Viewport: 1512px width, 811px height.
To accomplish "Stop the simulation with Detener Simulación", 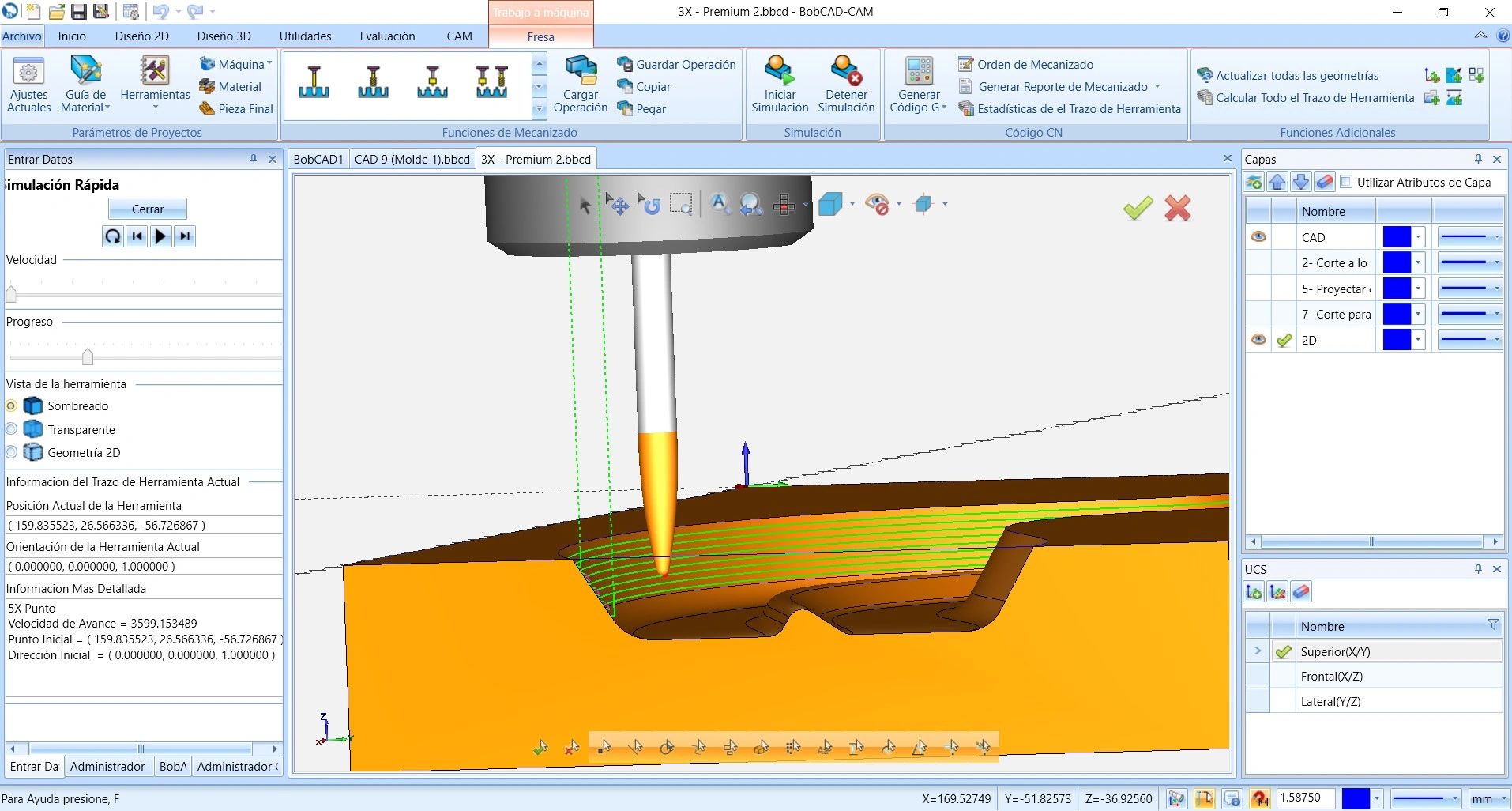I will coord(844,83).
